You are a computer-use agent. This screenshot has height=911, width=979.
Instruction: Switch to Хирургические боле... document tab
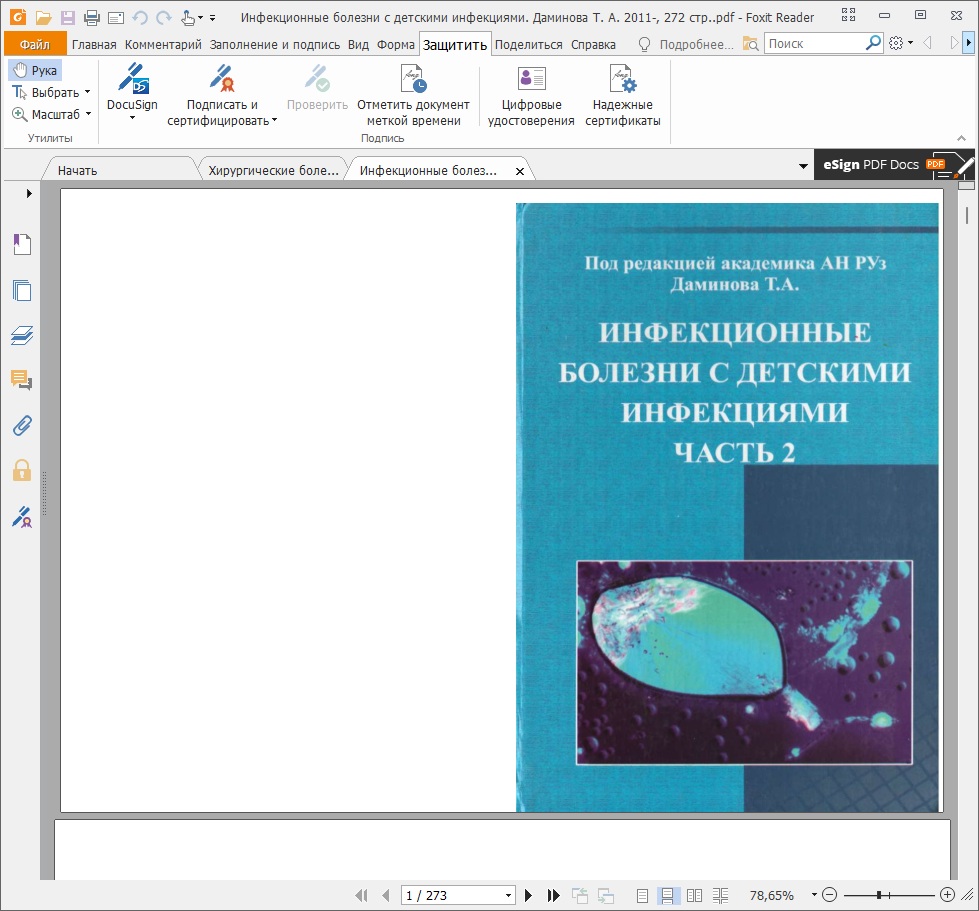[273, 170]
